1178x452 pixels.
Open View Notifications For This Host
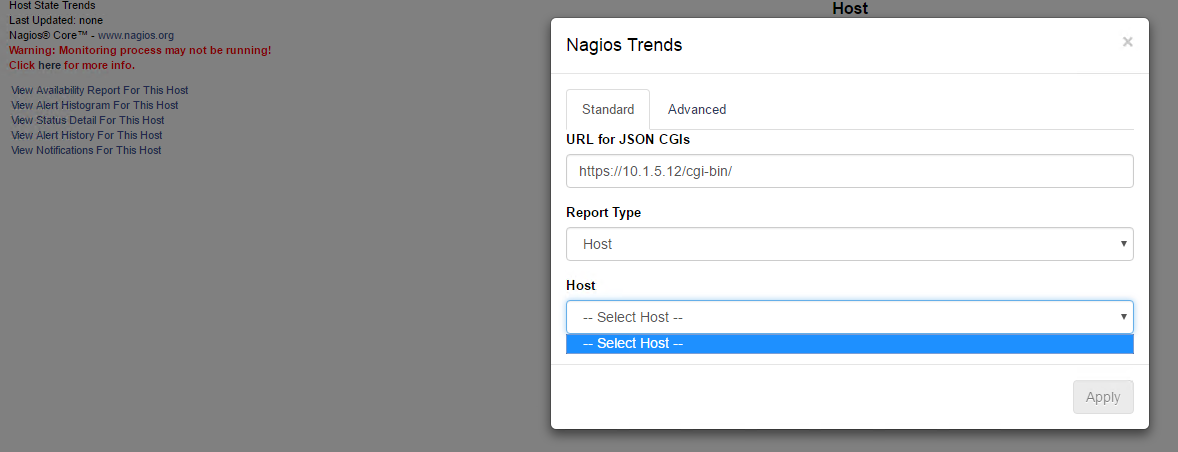point(86,150)
